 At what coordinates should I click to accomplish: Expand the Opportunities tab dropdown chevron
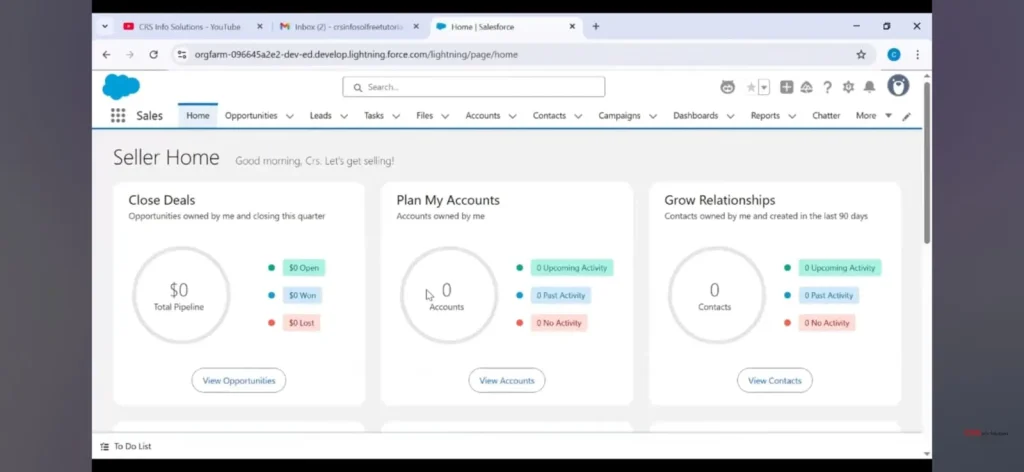click(x=290, y=116)
